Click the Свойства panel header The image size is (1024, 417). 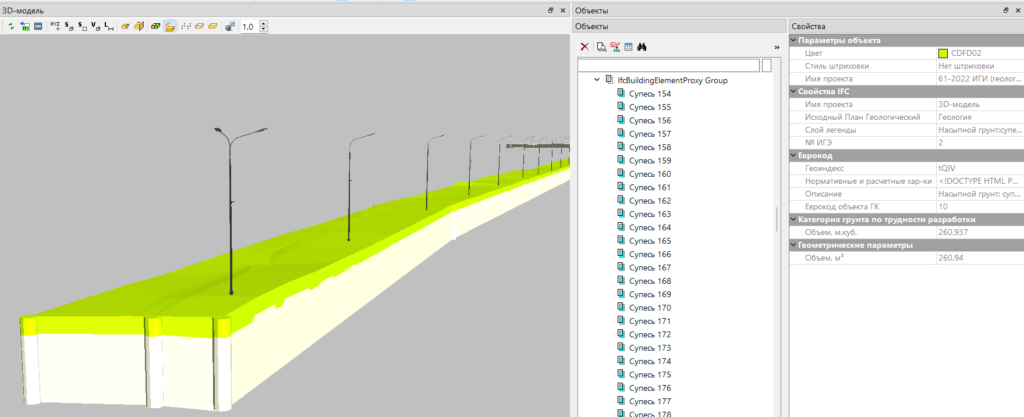(906, 26)
